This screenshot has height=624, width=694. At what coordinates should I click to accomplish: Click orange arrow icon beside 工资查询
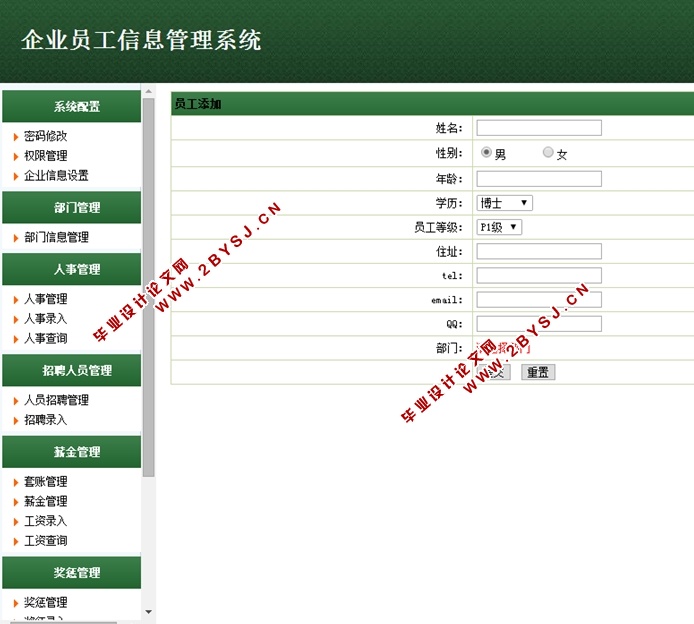[x=16, y=542]
